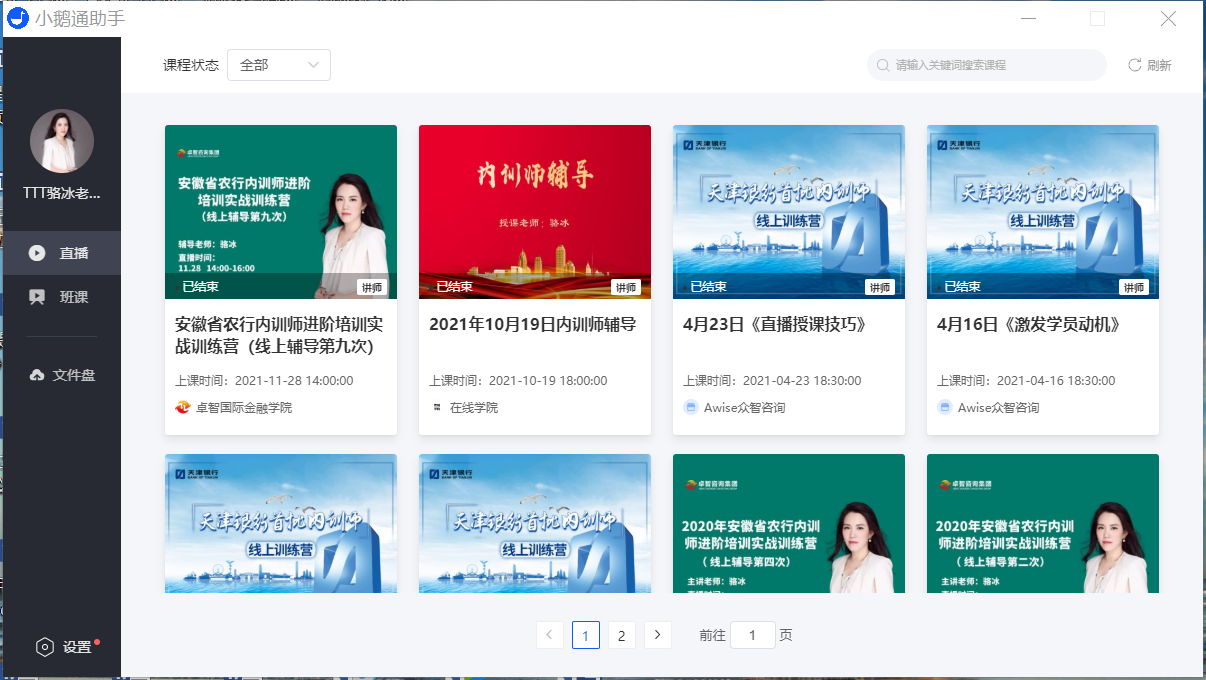Click 讲师 badge on 第九次 course card
The width and height of the screenshot is (1206, 680).
click(372, 287)
